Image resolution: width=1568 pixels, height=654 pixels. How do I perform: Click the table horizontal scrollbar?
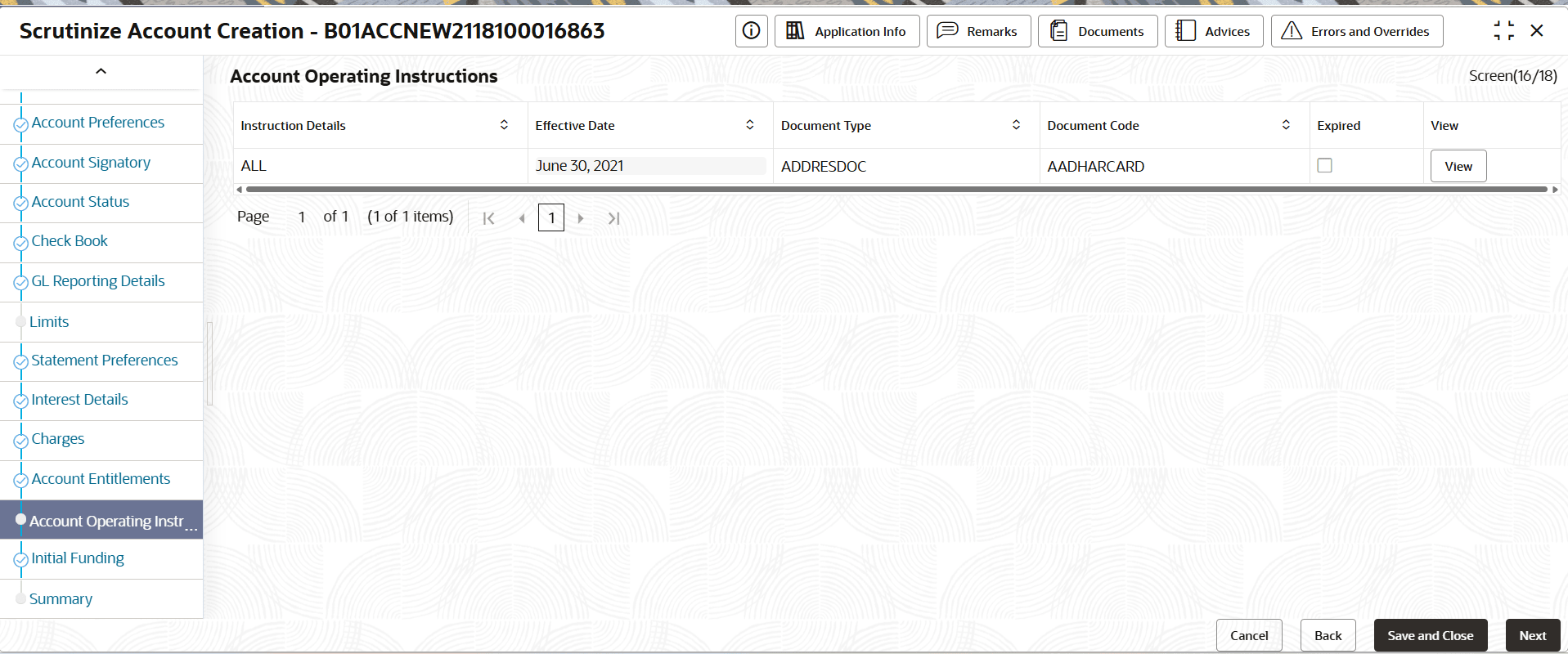coord(896,190)
